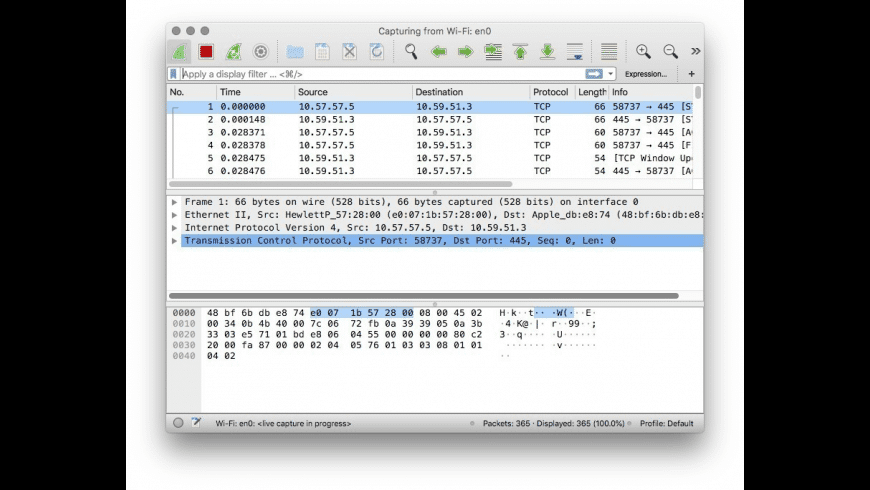The height and width of the screenshot is (490, 870).
Task: Expand Internet Protocol Version 4 row
Action: (x=174, y=228)
